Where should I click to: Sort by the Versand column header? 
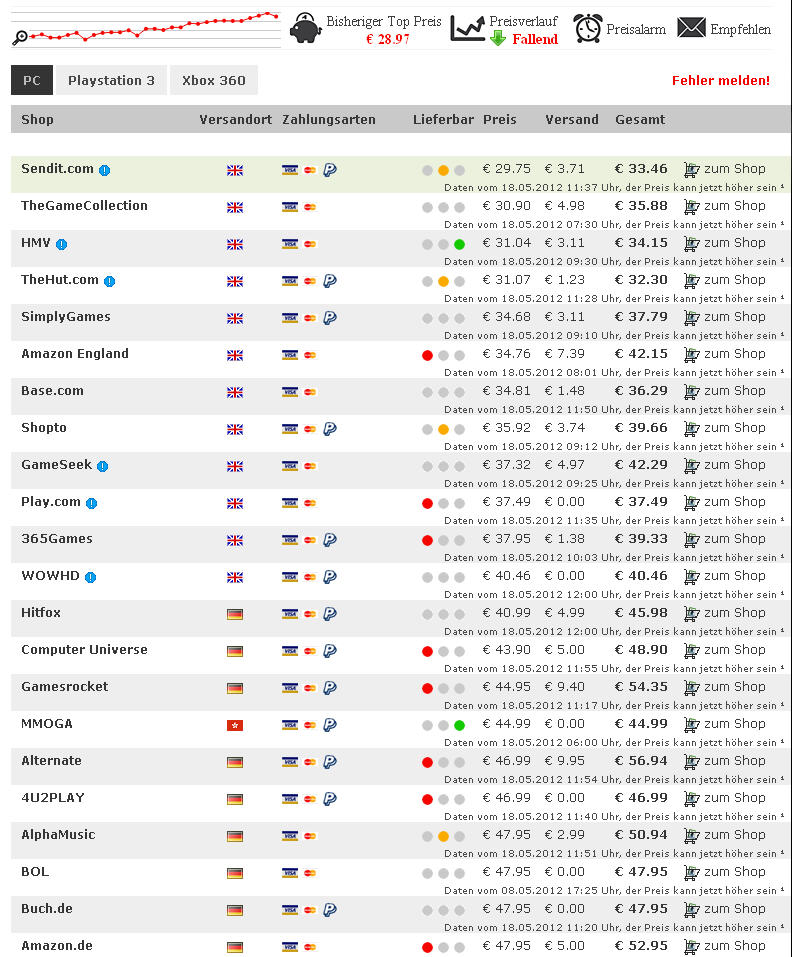[572, 120]
